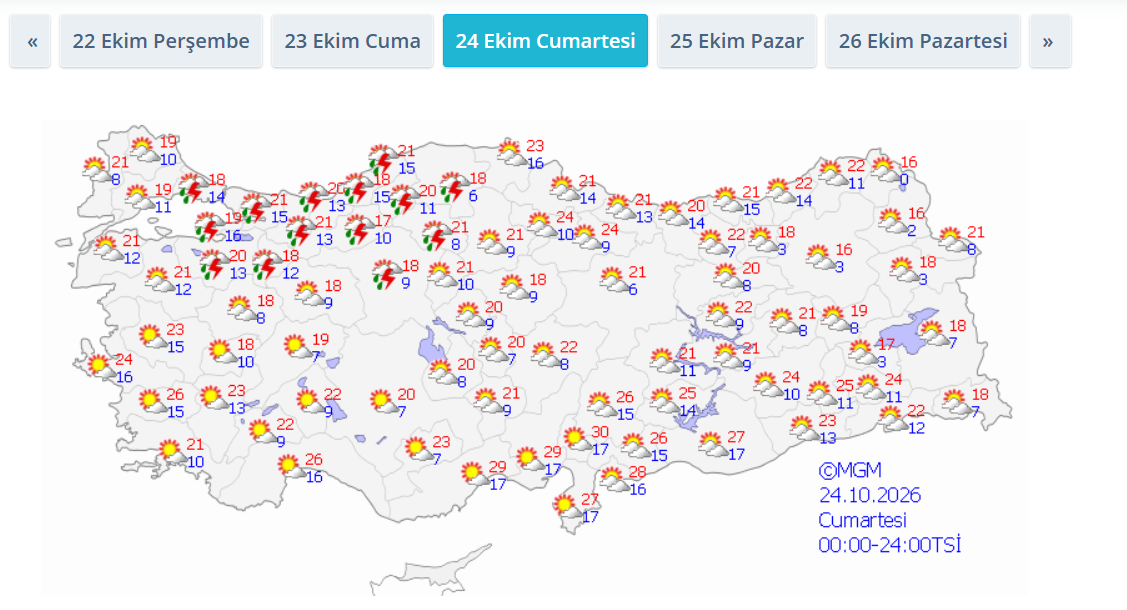Click the partly cloudy icon with 16 and 0
The height and width of the screenshot is (610, 1127).
pos(885,170)
